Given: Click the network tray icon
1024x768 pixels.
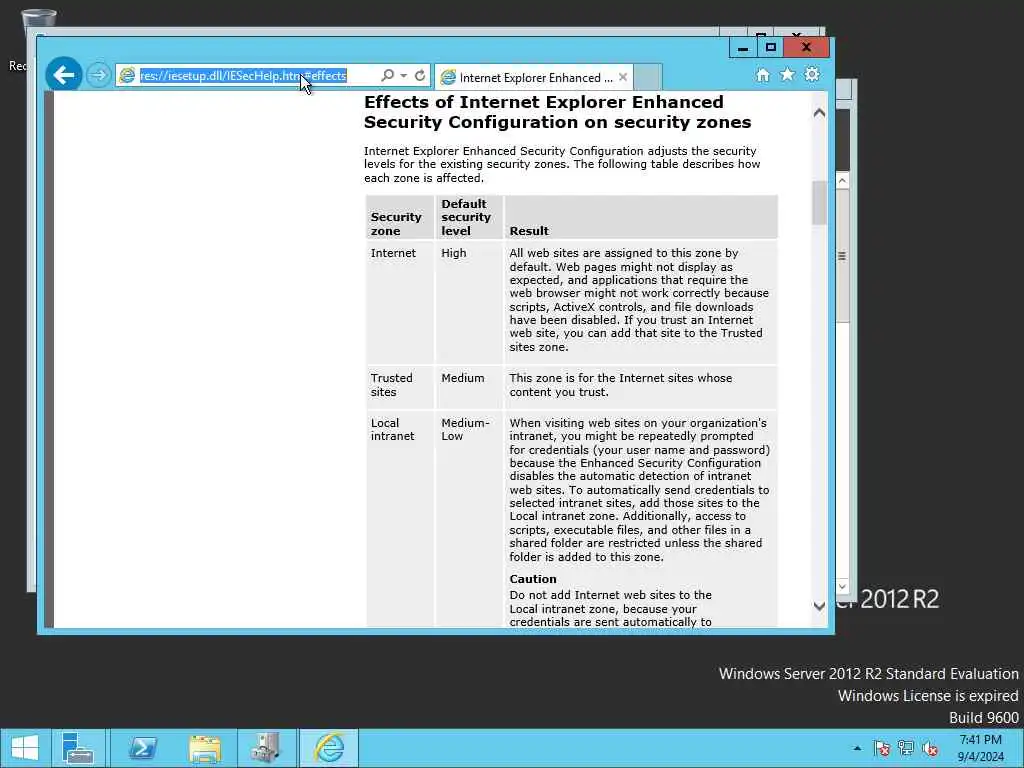Looking at the screenshot, I should tap(906, 748).
